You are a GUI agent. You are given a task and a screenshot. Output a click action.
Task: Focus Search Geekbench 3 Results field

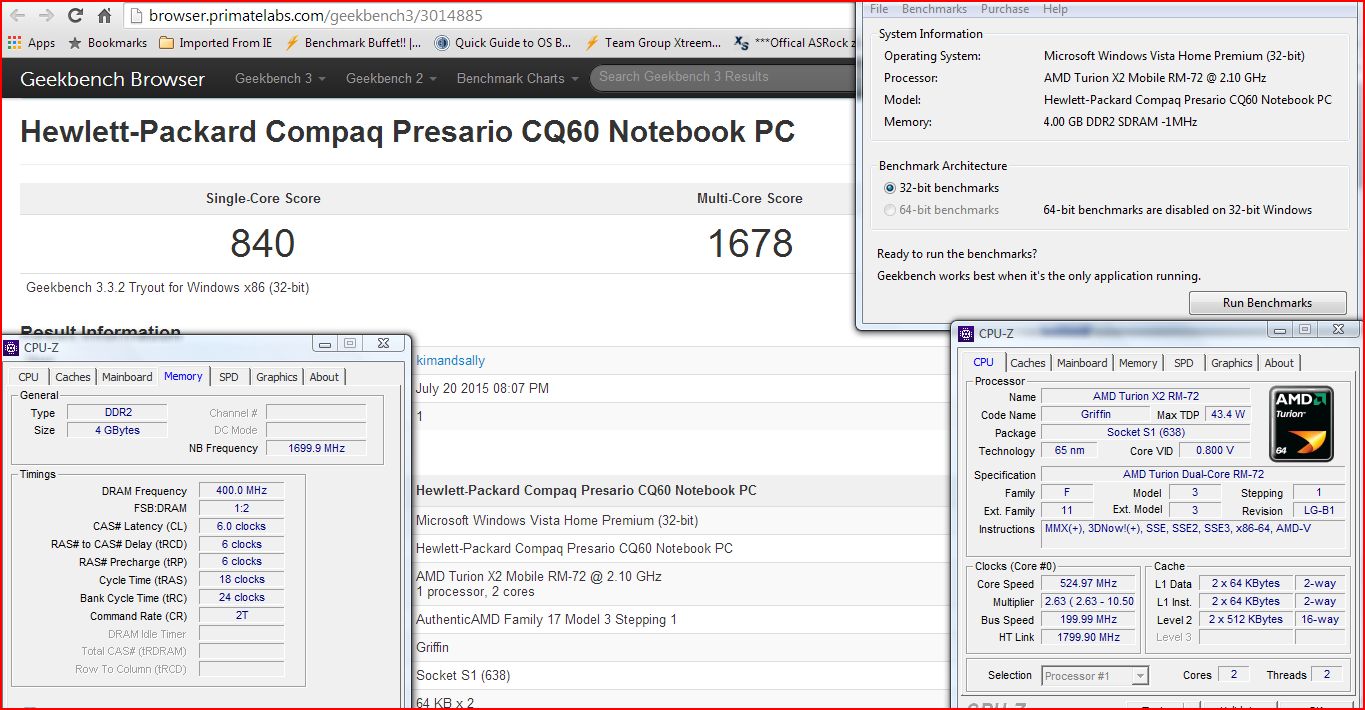tap(722, 77)
